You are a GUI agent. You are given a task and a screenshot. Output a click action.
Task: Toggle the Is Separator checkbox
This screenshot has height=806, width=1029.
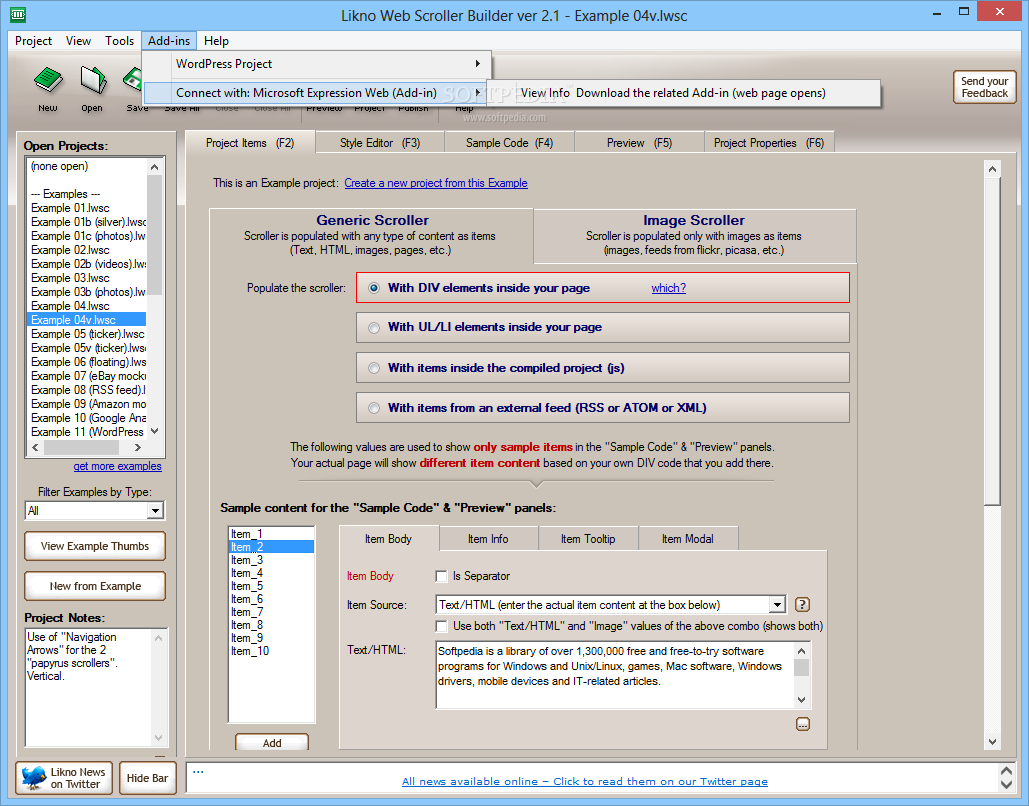click(442, 576)
